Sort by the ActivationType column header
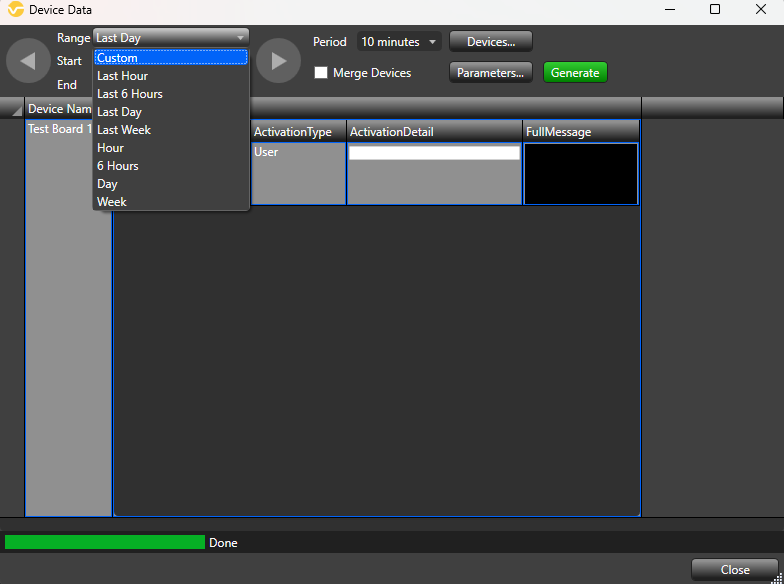The height and width of the screenshot is (584, 784). pos(298,132)
